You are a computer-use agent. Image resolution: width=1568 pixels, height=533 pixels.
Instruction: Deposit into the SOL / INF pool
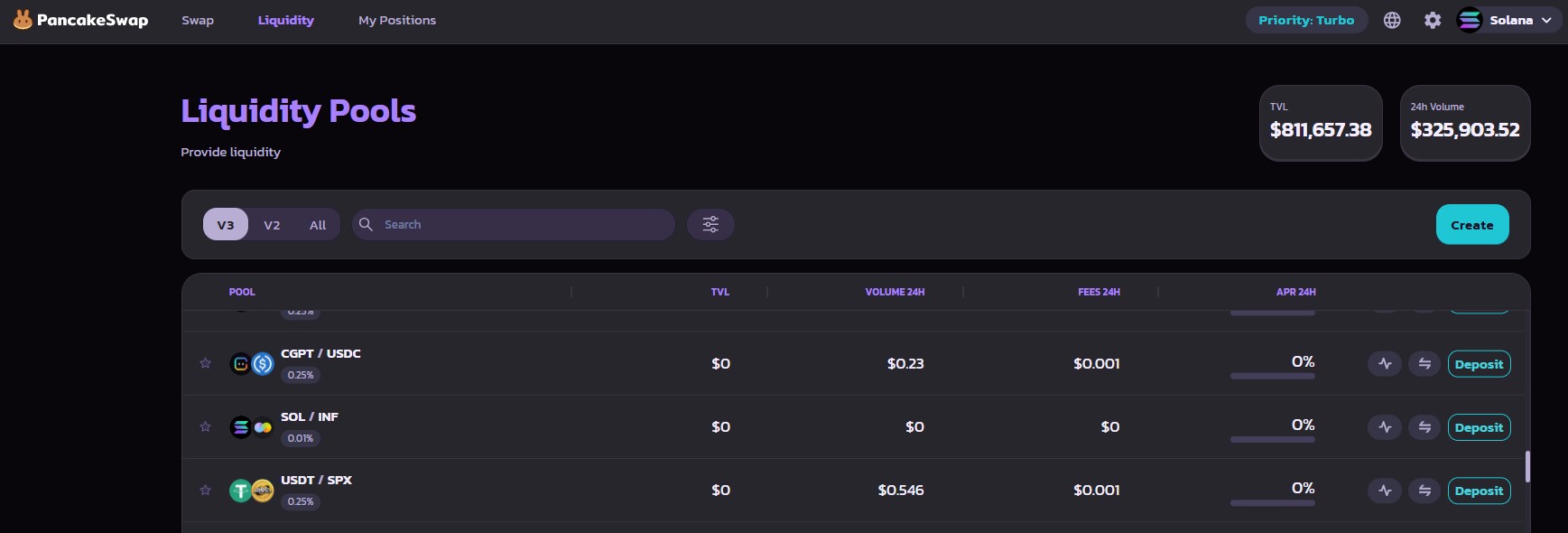1479,427
